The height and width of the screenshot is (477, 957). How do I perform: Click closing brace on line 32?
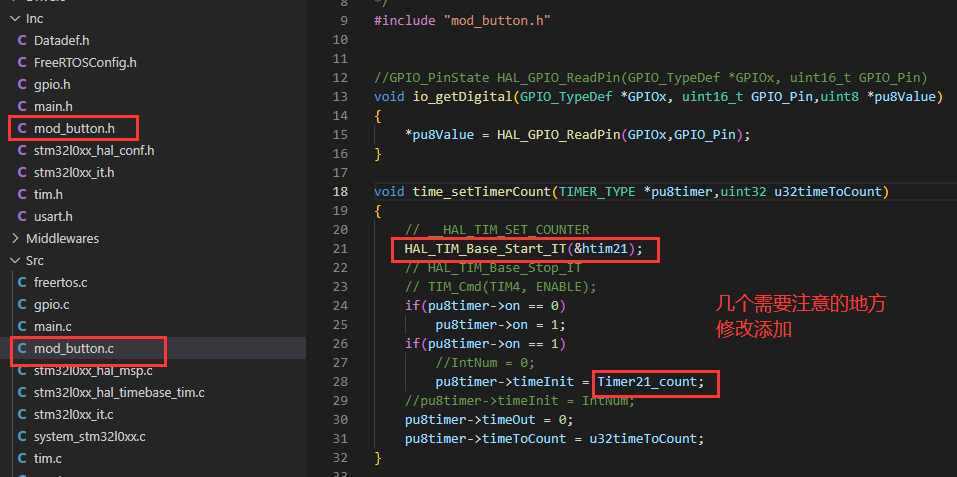pyautogui.click(x=378, y=457)
